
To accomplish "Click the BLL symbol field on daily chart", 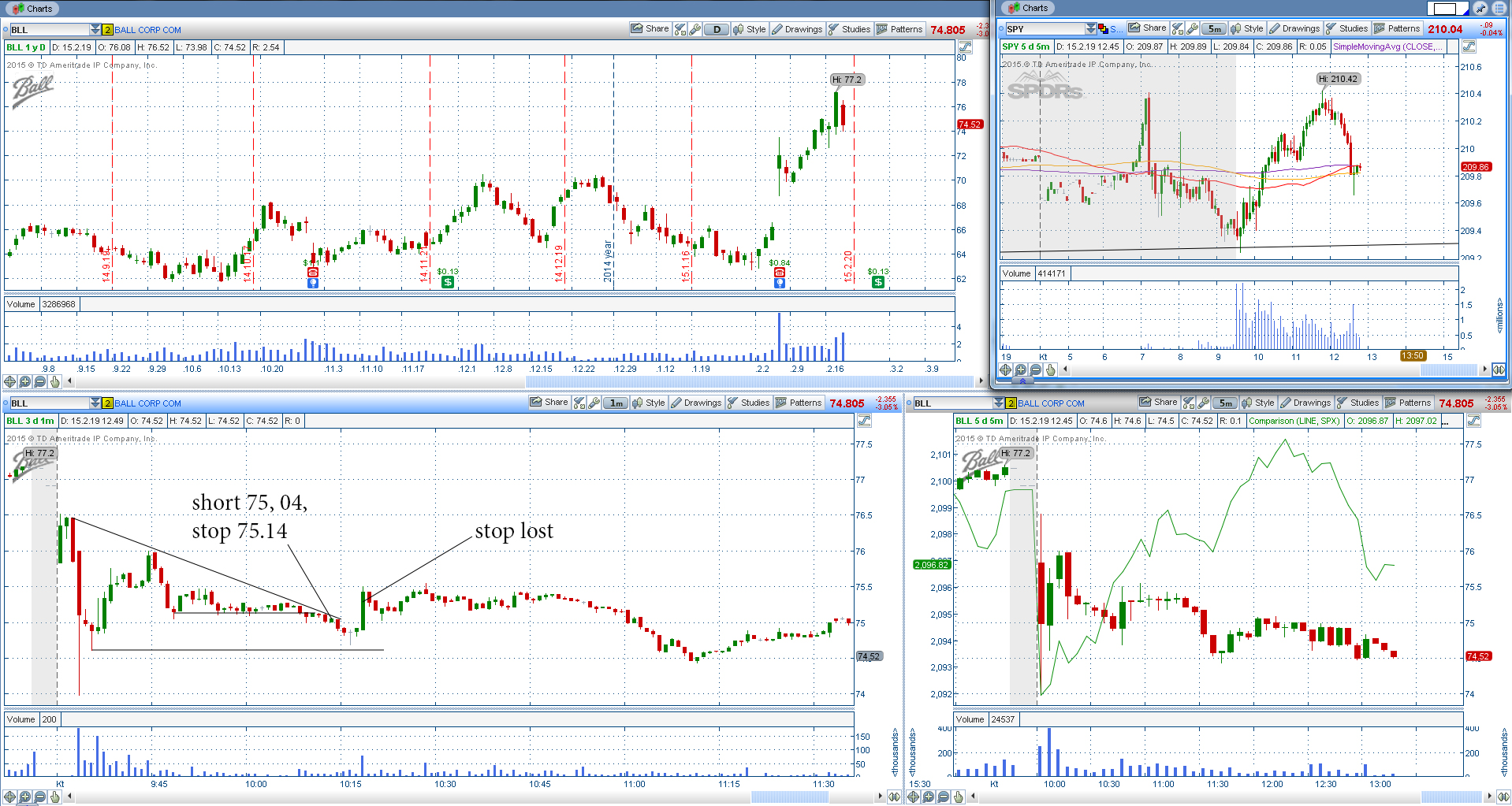I will pos(49,30).
